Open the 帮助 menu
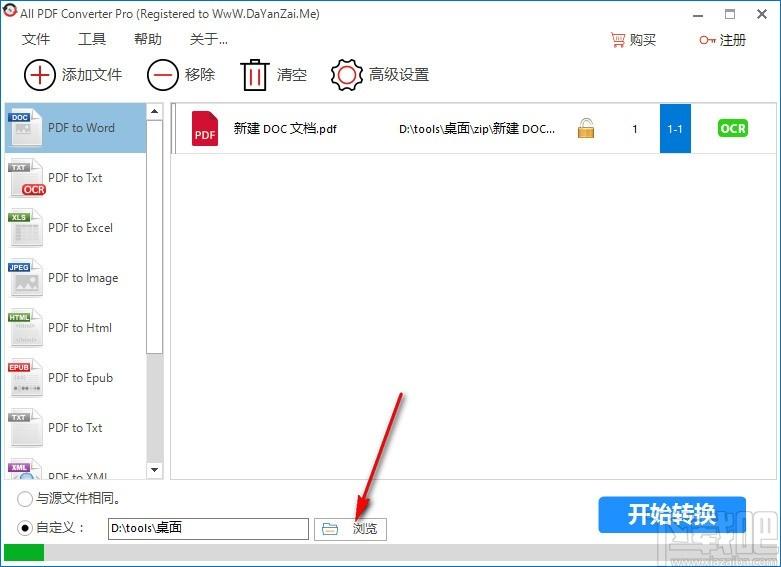This screenshot has width=781, height=567. (148, 39)
